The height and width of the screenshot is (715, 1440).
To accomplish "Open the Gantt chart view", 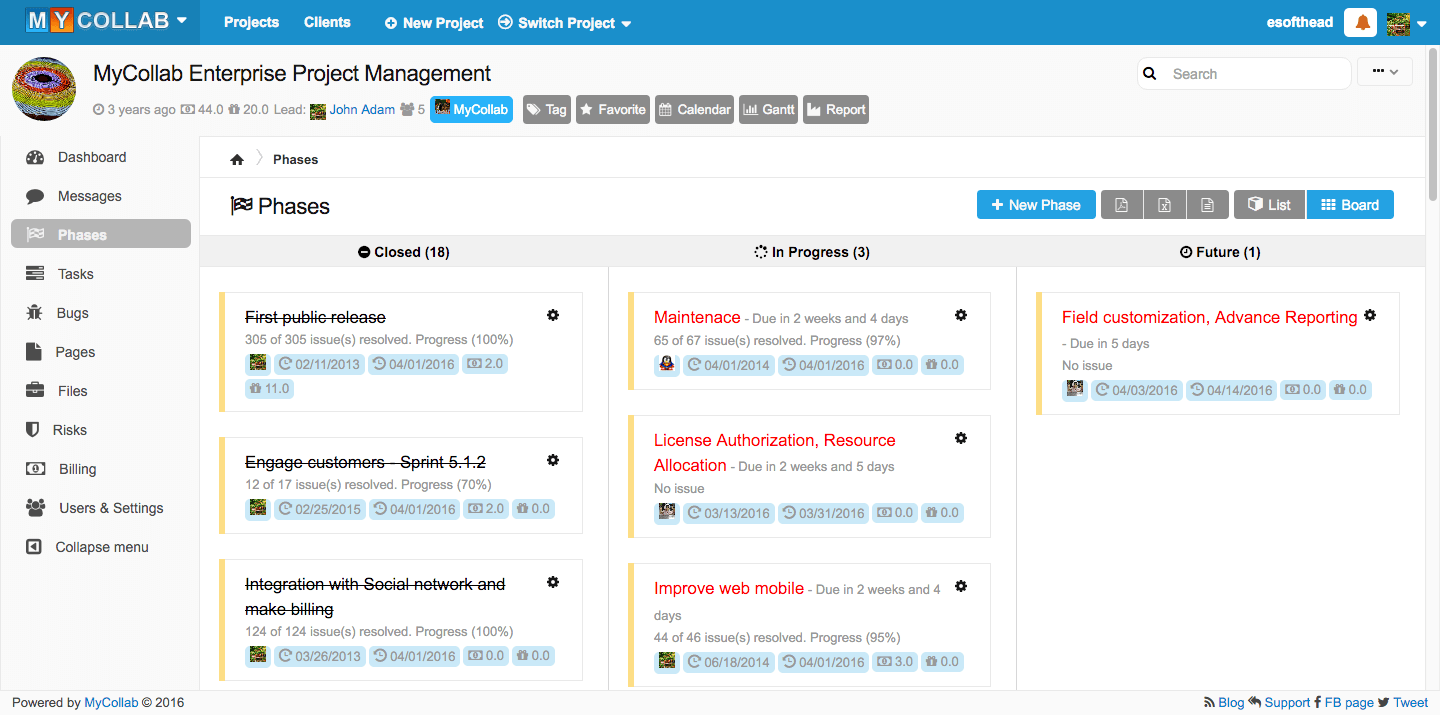I will coord(768,109).
